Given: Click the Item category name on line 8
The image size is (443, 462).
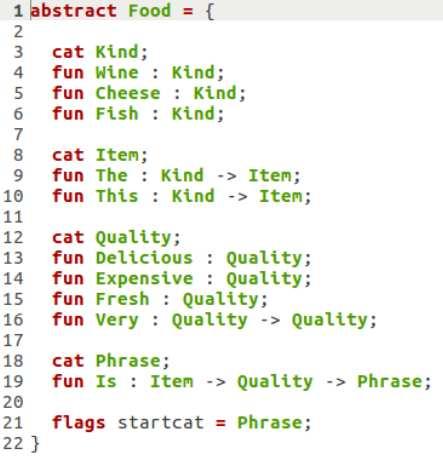Looking at the screenshot, I should (x=117, y=155).
